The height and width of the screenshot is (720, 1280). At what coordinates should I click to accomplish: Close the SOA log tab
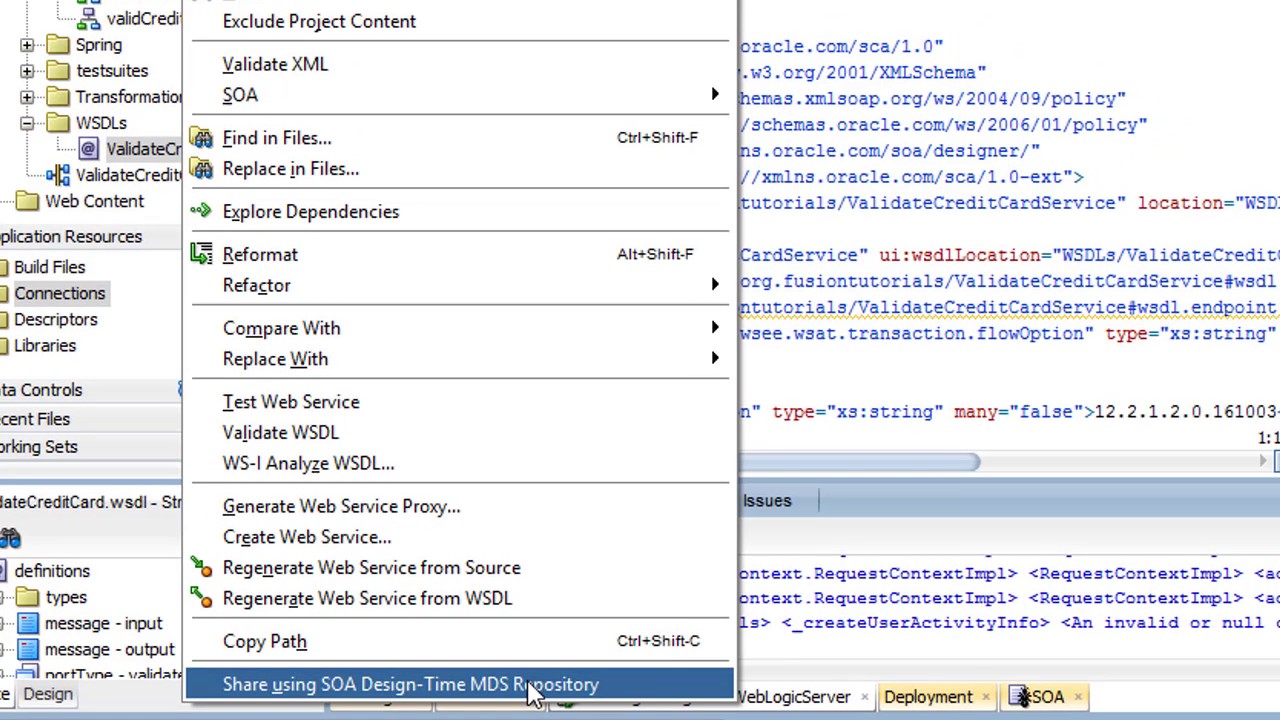click(x=1078, y=697)
